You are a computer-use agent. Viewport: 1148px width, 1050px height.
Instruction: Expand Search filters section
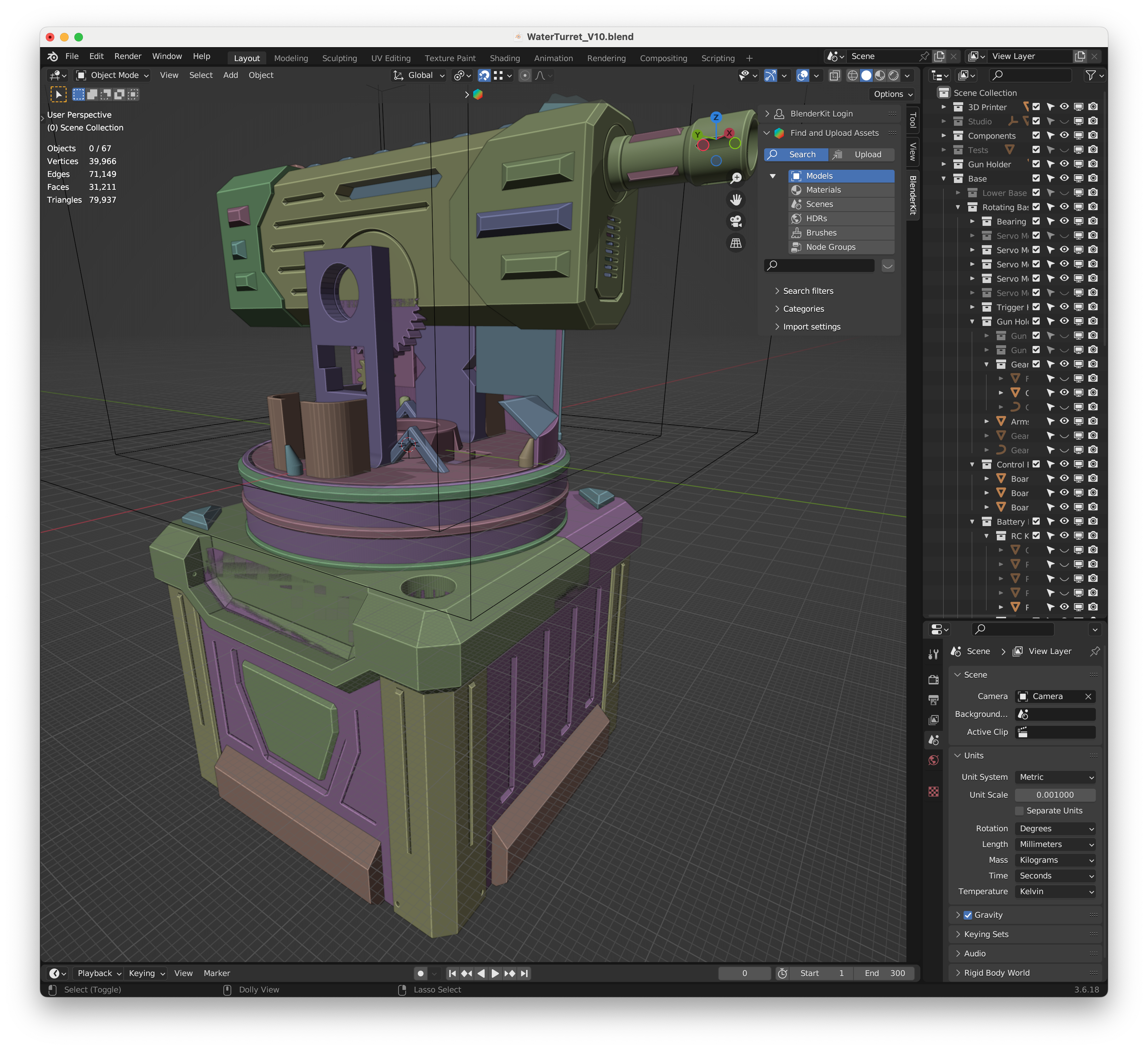[807, 291]
